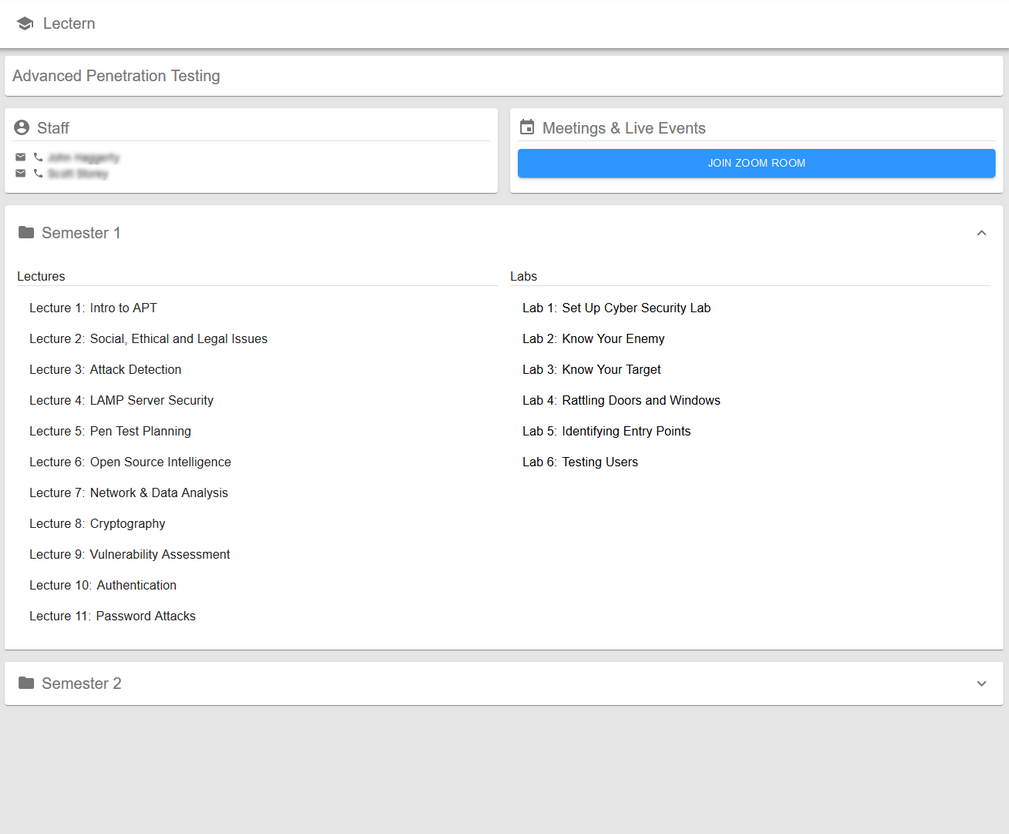Open Lecture 1: Intro to APT

(93, 308)
